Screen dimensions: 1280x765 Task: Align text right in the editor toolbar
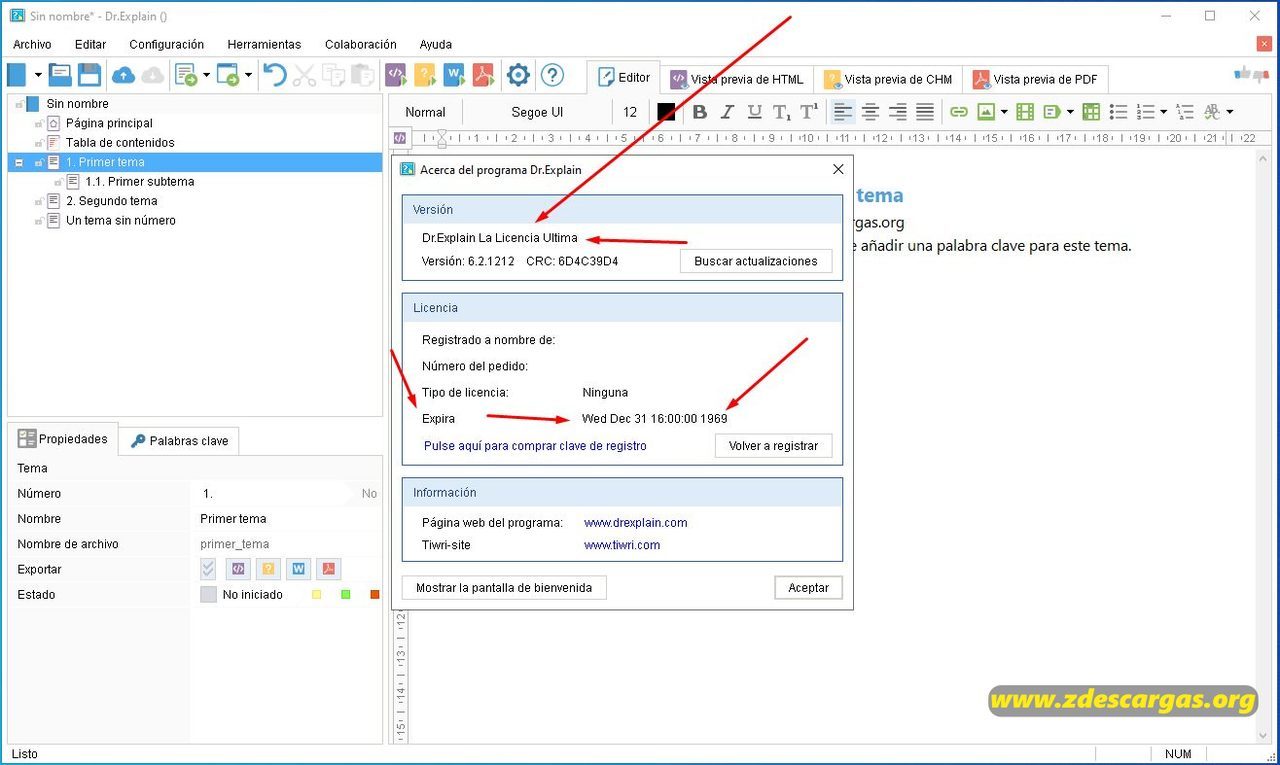(x=898, y=112)
